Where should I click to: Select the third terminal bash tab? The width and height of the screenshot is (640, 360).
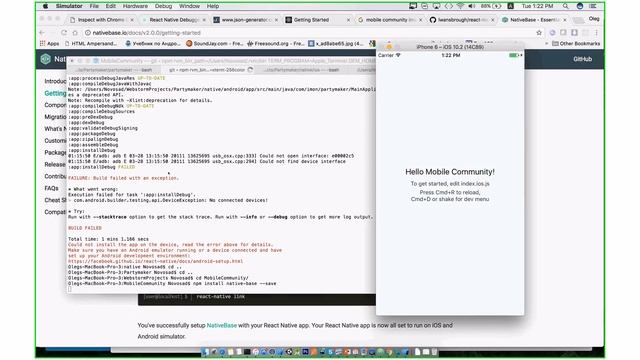pos(302,70)
